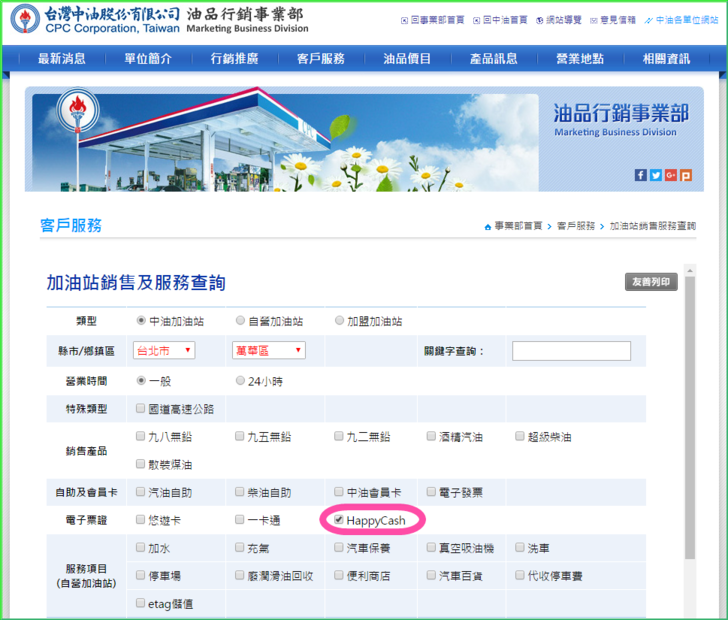Open the 台北市 county dropdown
Screen dimensions: 728x620
[164, 350]
